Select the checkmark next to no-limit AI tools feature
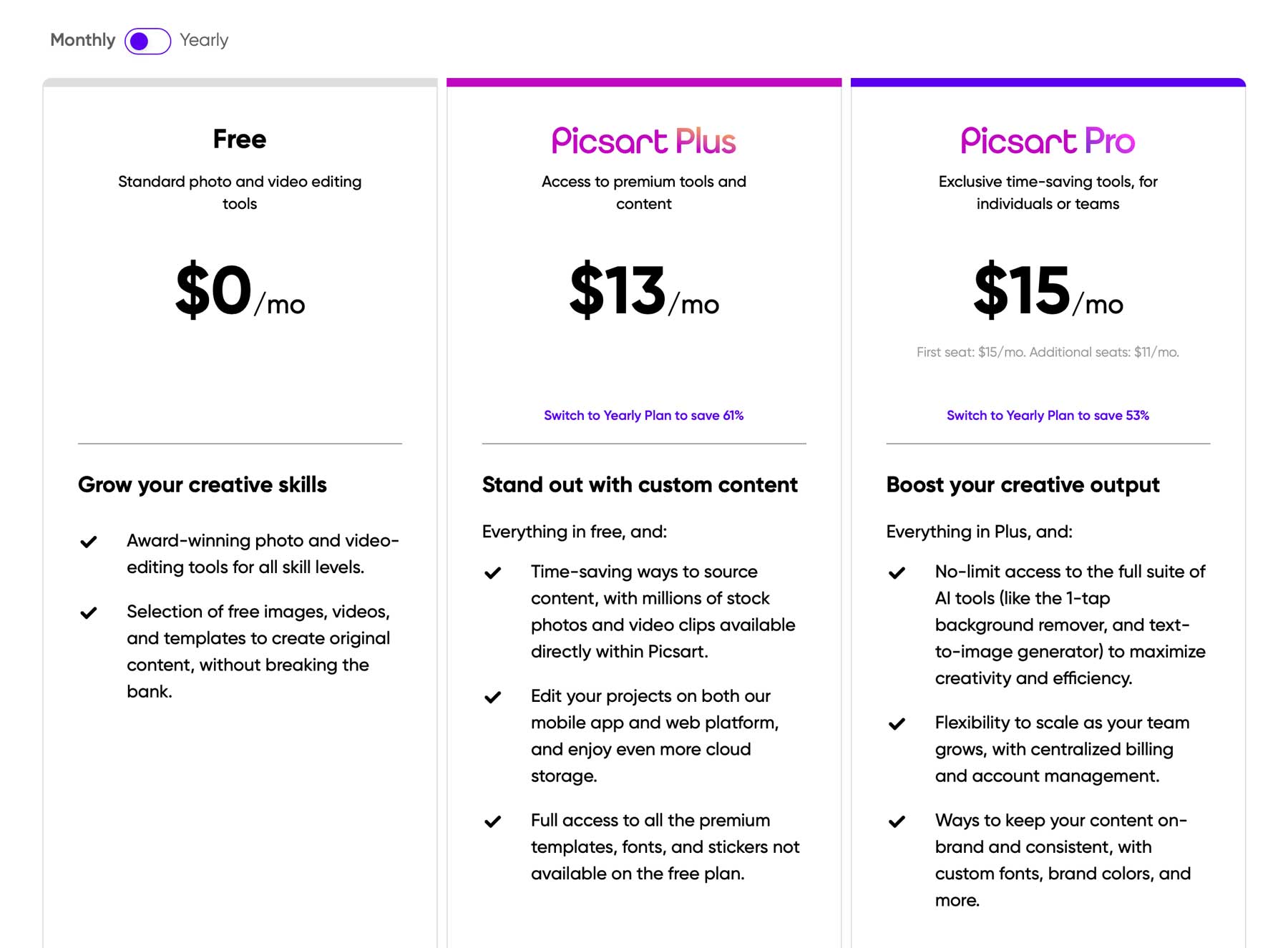The height and width of the screenshot is (948, 1288). click(x=897, y=572)
